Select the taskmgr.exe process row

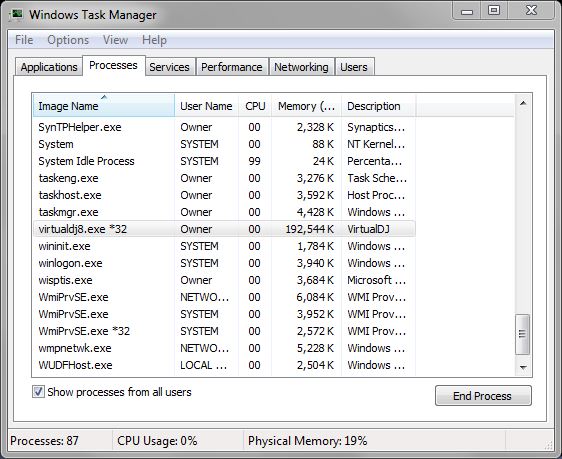pos(224,212)
